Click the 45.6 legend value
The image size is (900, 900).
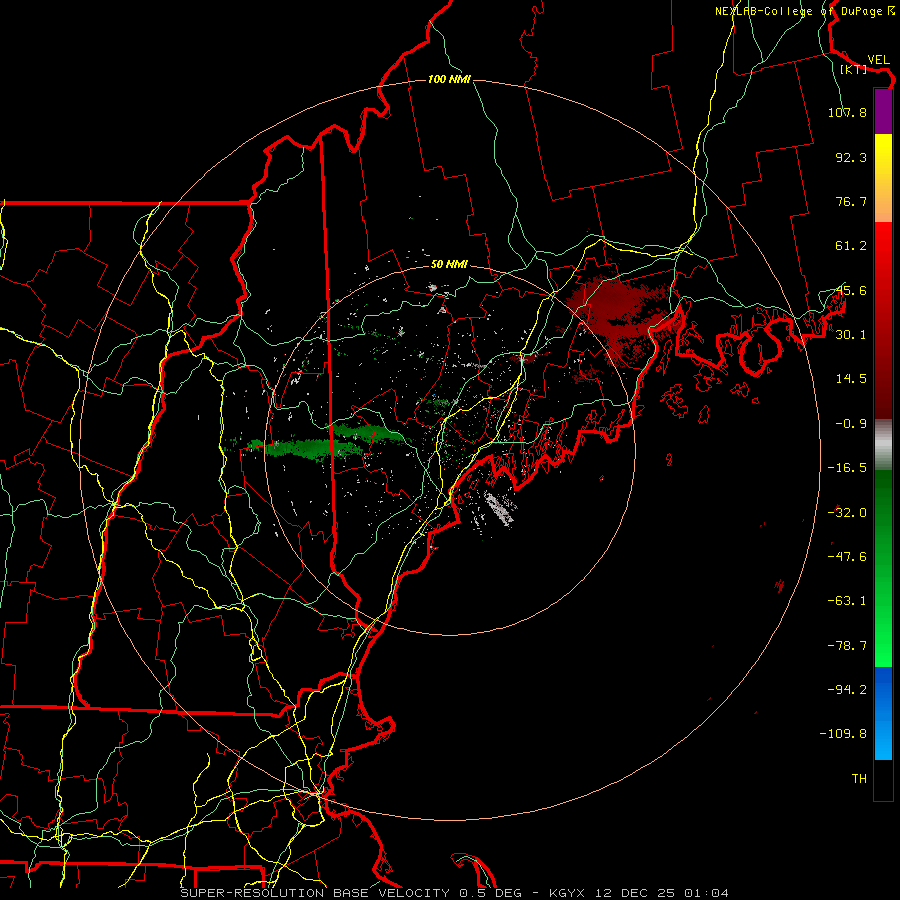851,290
